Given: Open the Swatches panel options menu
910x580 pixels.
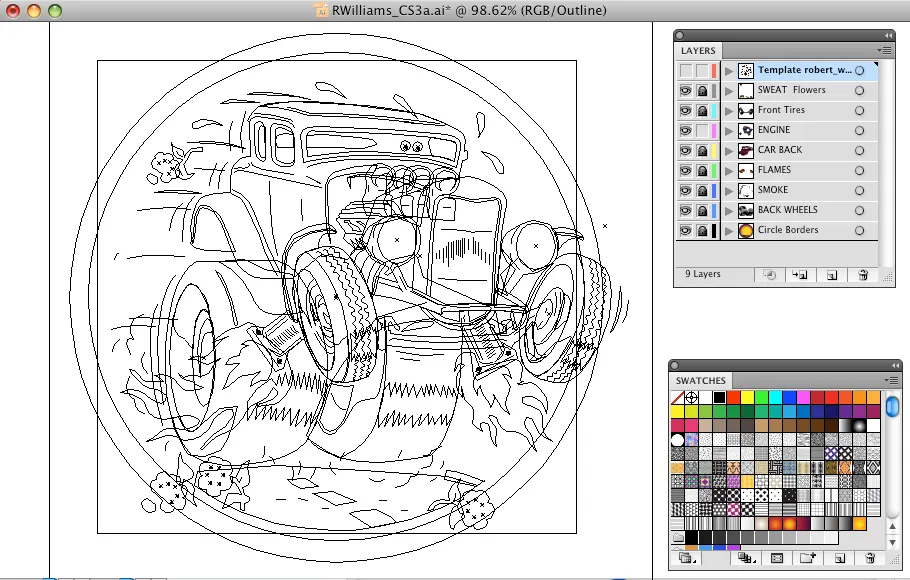Looking at the screenshot, I should point(892,380).
